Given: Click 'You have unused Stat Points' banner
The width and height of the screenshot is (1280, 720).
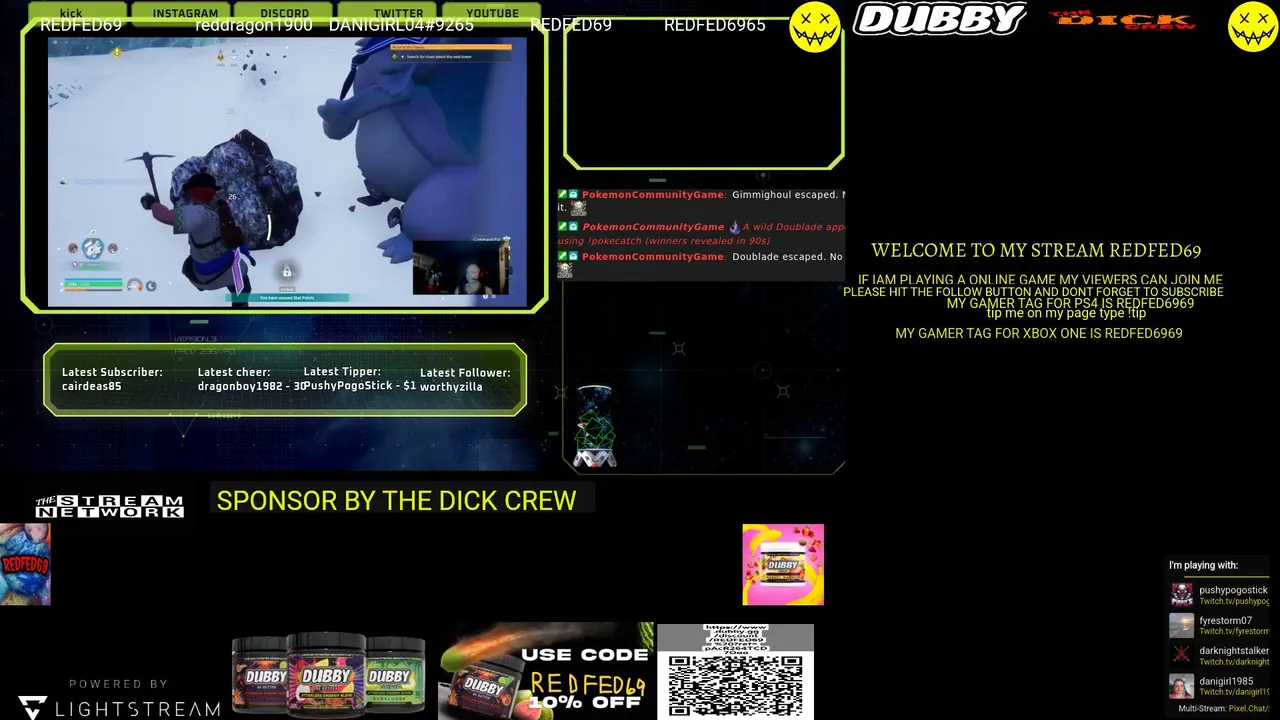Looking at the screenshot, I should coord(288,297).
